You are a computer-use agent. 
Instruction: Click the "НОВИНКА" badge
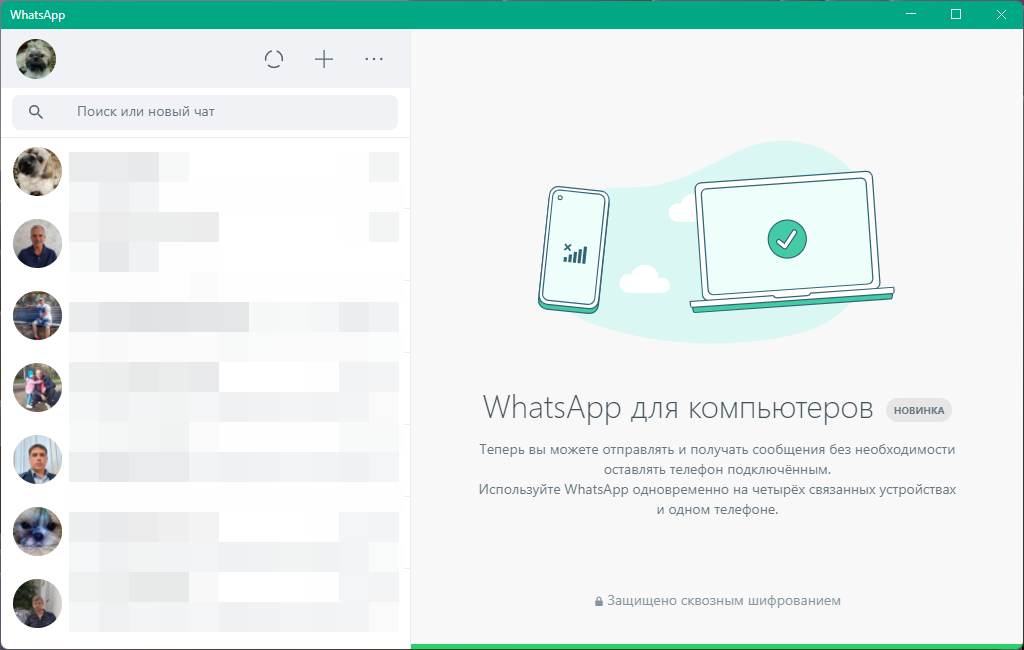click(919, 410)
